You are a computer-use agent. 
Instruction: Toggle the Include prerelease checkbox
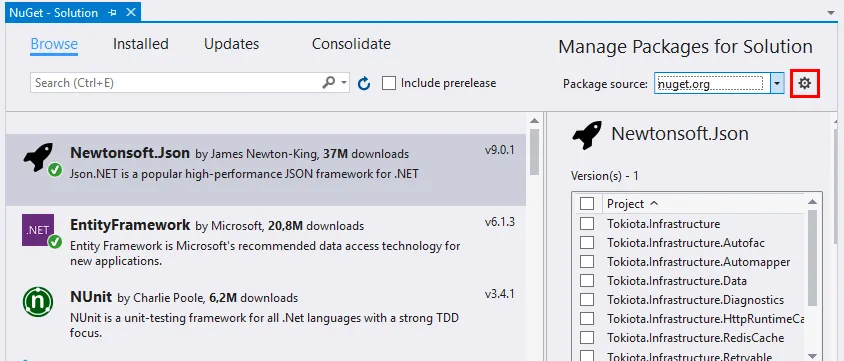click(389, 83)
